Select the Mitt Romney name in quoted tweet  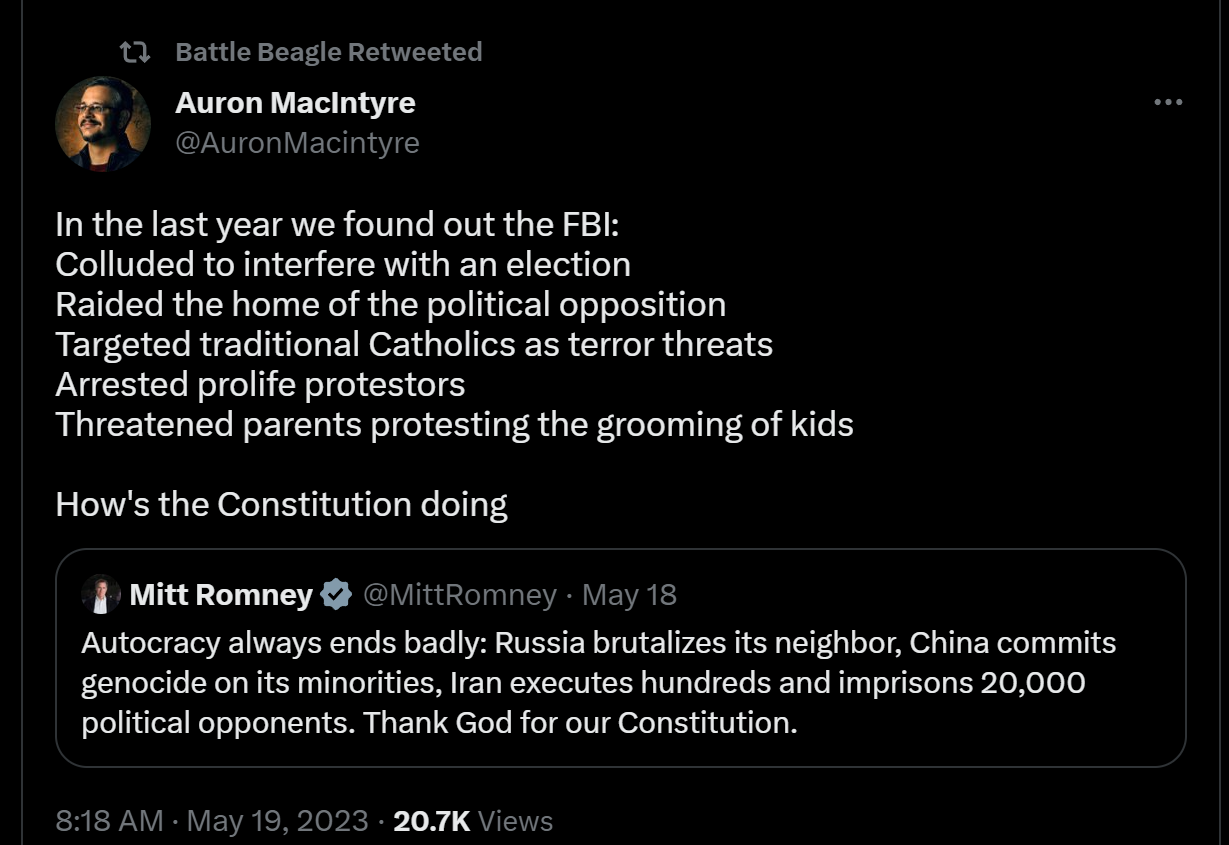coord(221,595)
